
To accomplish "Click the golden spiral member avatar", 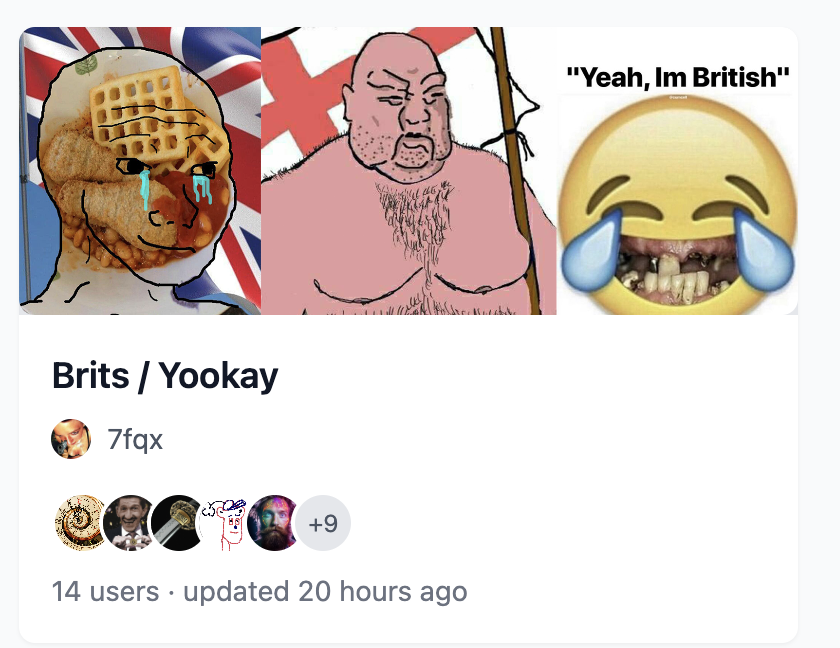I will point(80,523).
